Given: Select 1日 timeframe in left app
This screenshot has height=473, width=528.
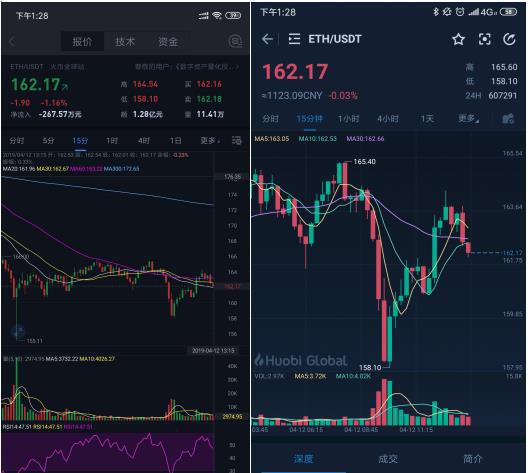Looking at the screenshot, I should [x=175, y=140].
